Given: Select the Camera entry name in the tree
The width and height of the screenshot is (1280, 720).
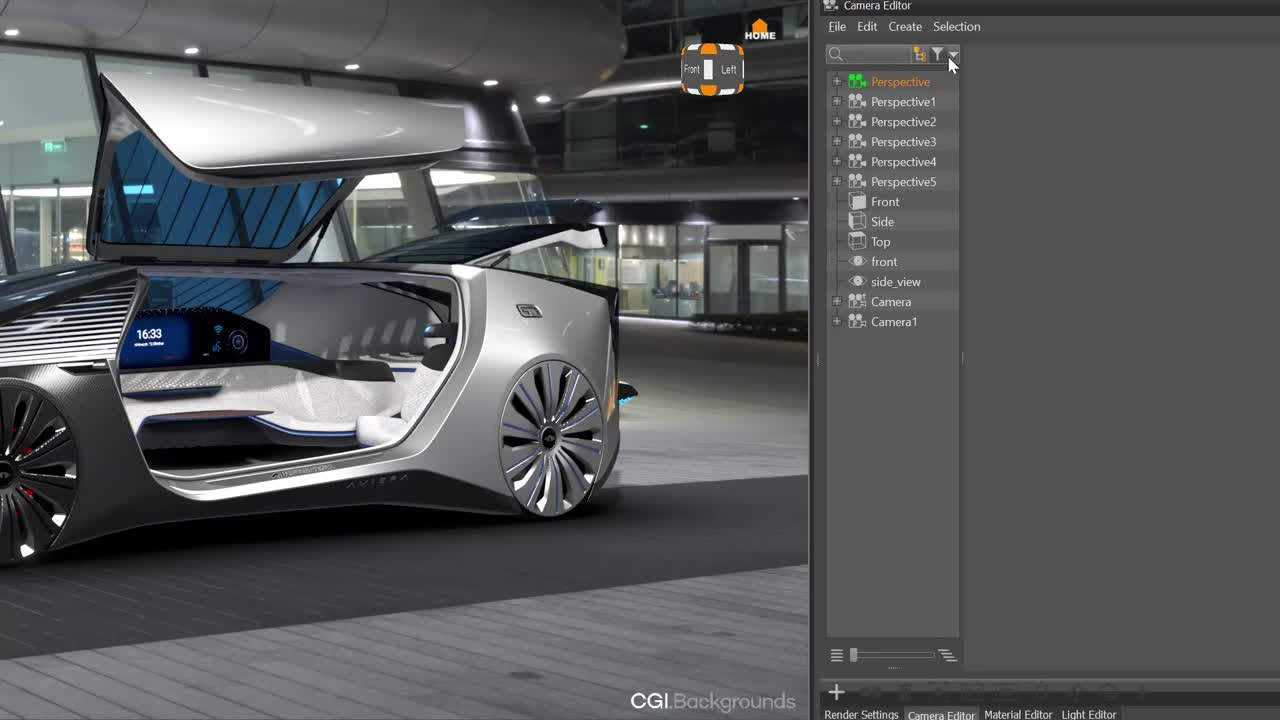Looking at the screenshot, I should point(891,301).
